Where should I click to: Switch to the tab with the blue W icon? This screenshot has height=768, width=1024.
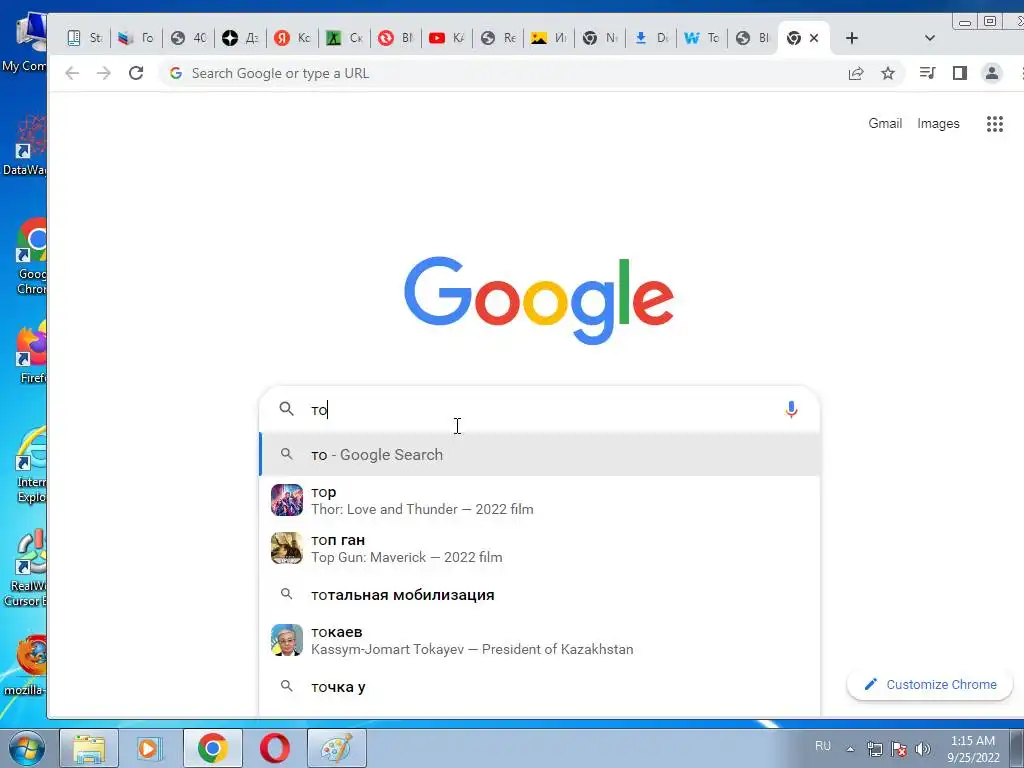[x=701, y=38]
